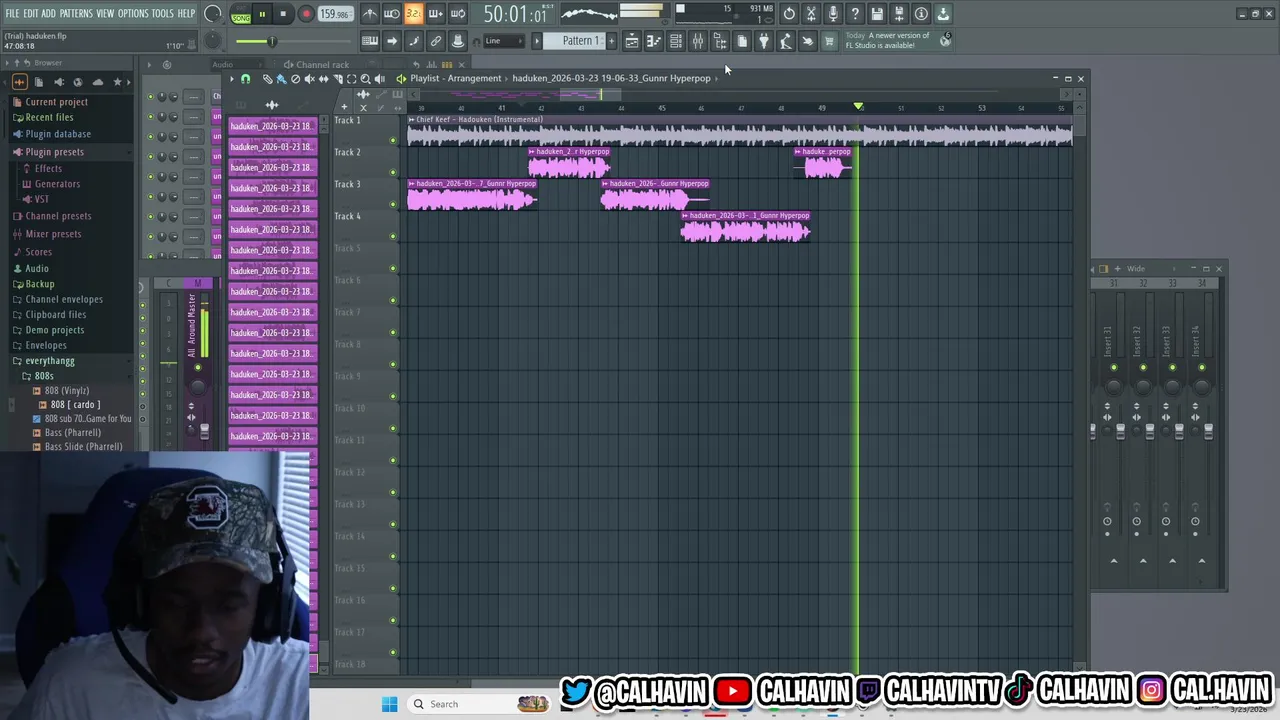The image size is (1280, 720).
Task: Open the Browser view icon
Action: pos(720,41)
